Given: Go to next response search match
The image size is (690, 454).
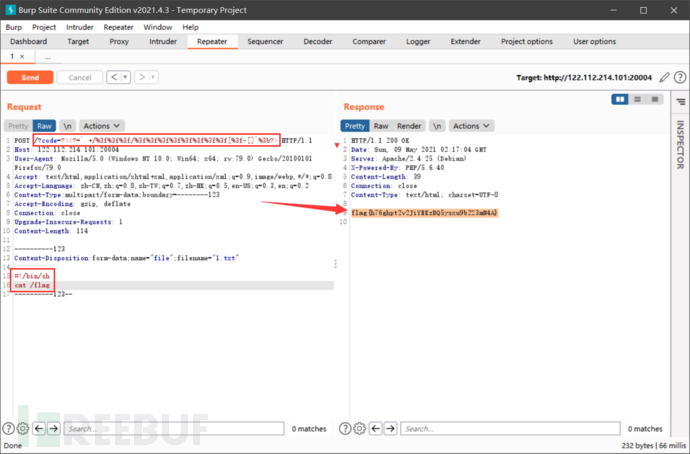Looking at the screenshot, I should click(390, 428).
